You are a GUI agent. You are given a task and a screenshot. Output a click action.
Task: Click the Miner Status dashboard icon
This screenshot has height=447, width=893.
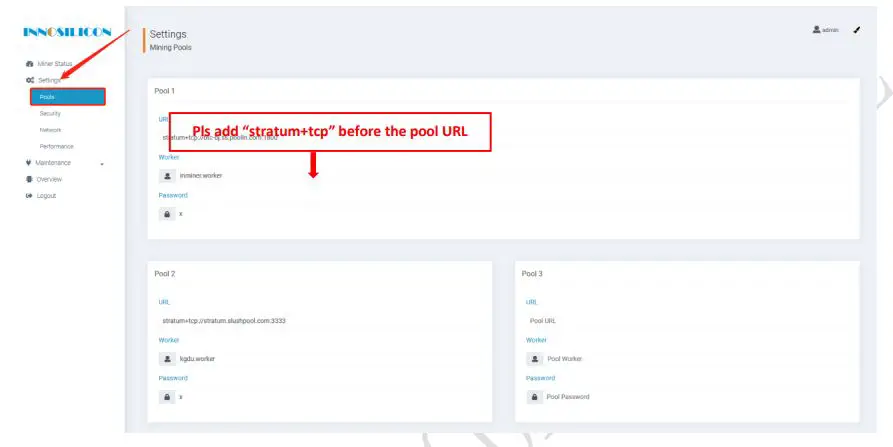point(30,64)
